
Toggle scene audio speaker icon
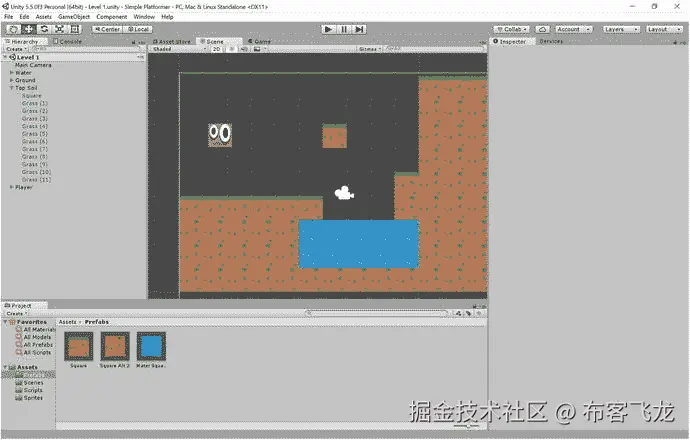245,49
